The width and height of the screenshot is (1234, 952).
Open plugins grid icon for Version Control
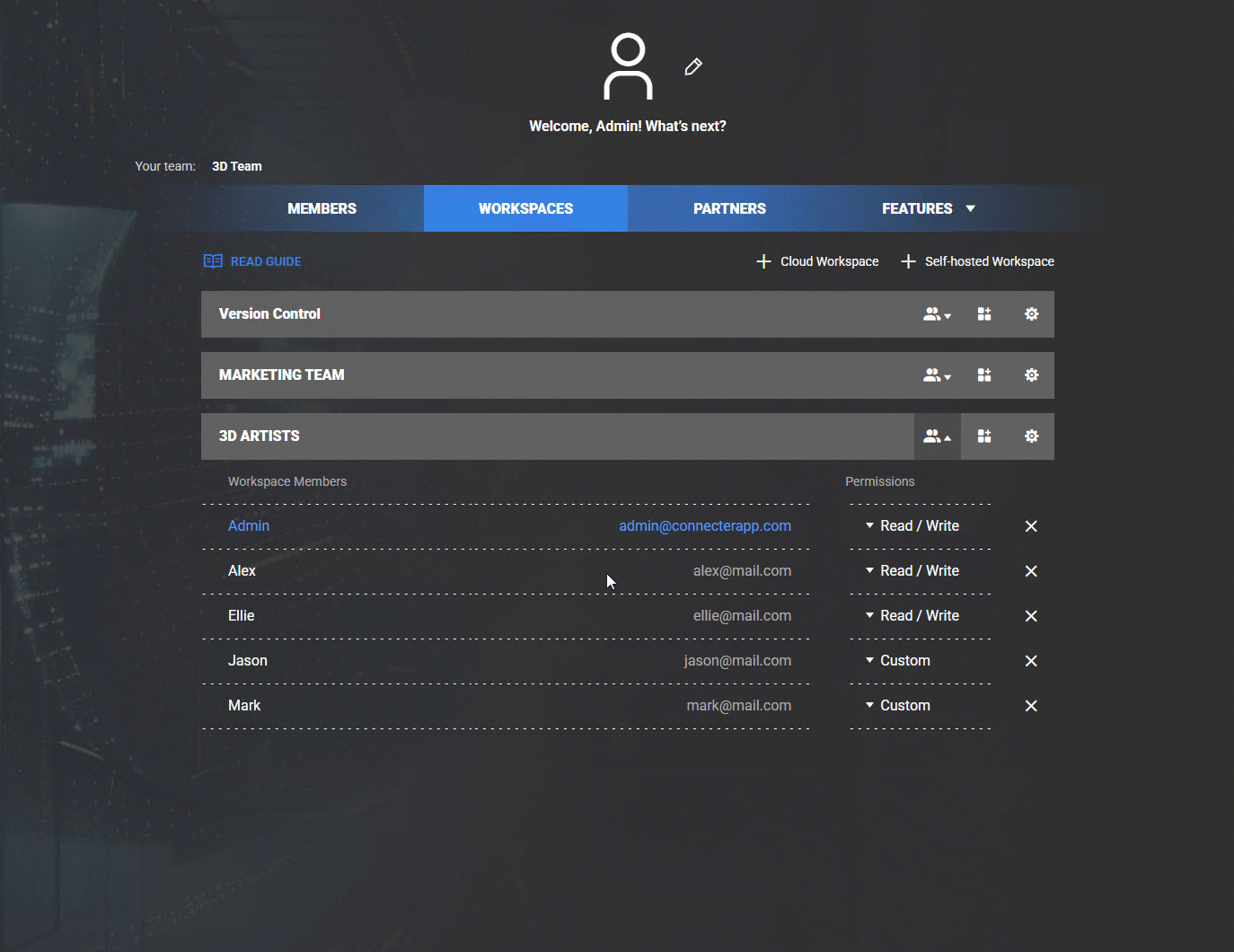click(x=984, y=314)
